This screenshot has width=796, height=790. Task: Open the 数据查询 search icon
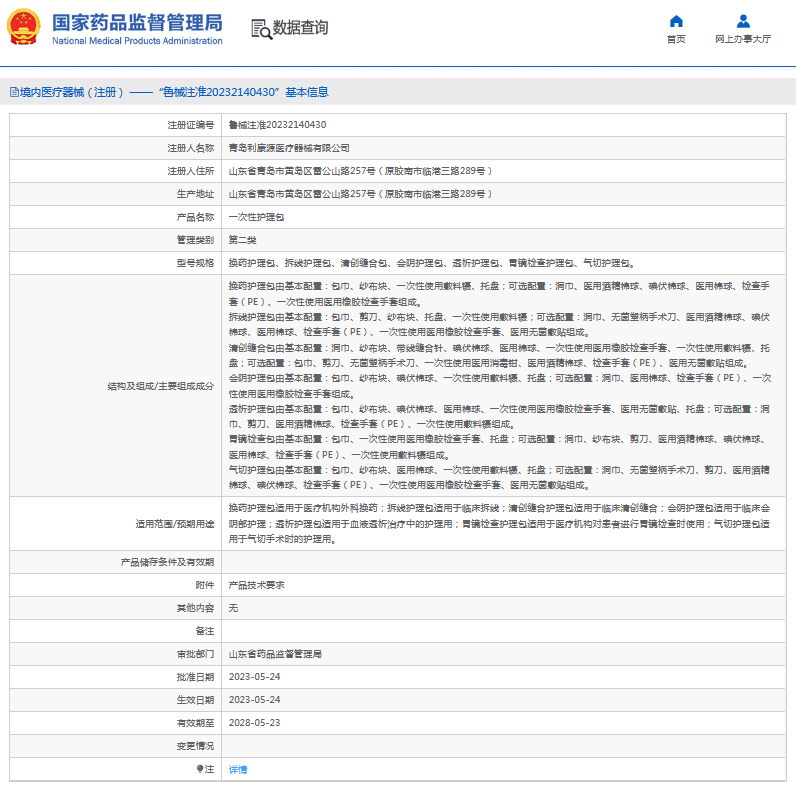(x=261, y=29)
